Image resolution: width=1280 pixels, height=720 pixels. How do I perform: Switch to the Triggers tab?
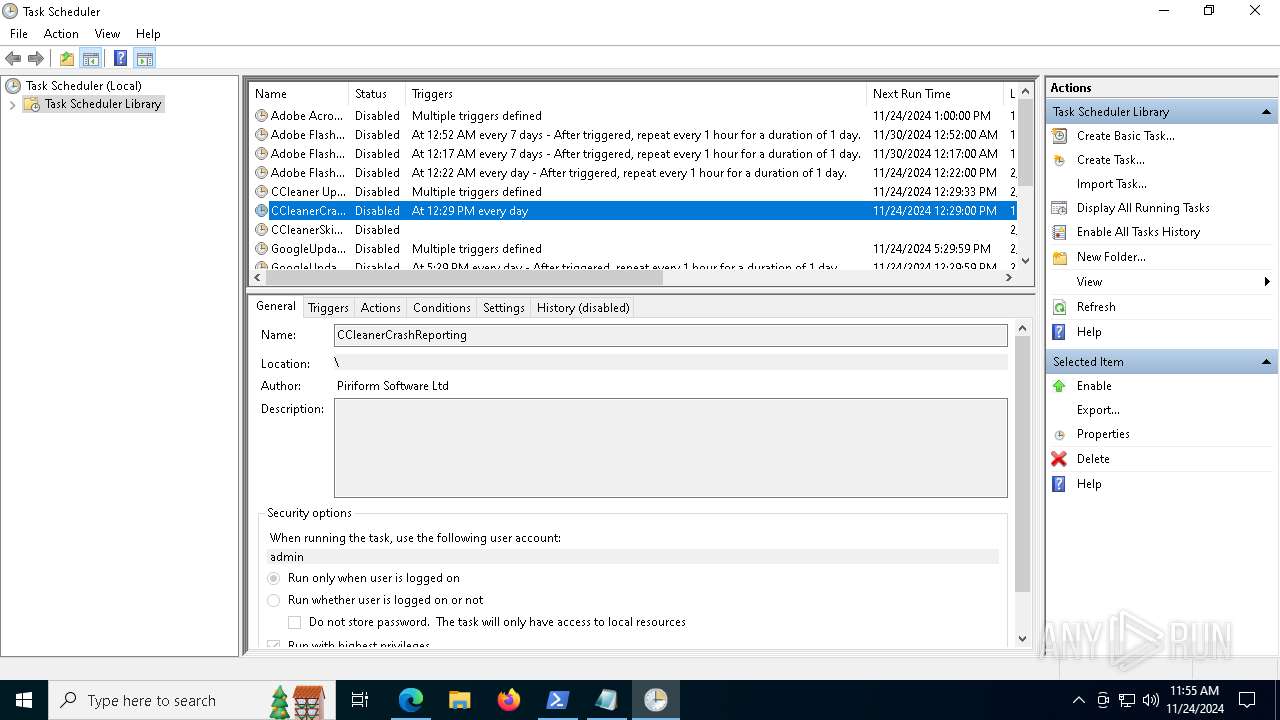point(328,308)
